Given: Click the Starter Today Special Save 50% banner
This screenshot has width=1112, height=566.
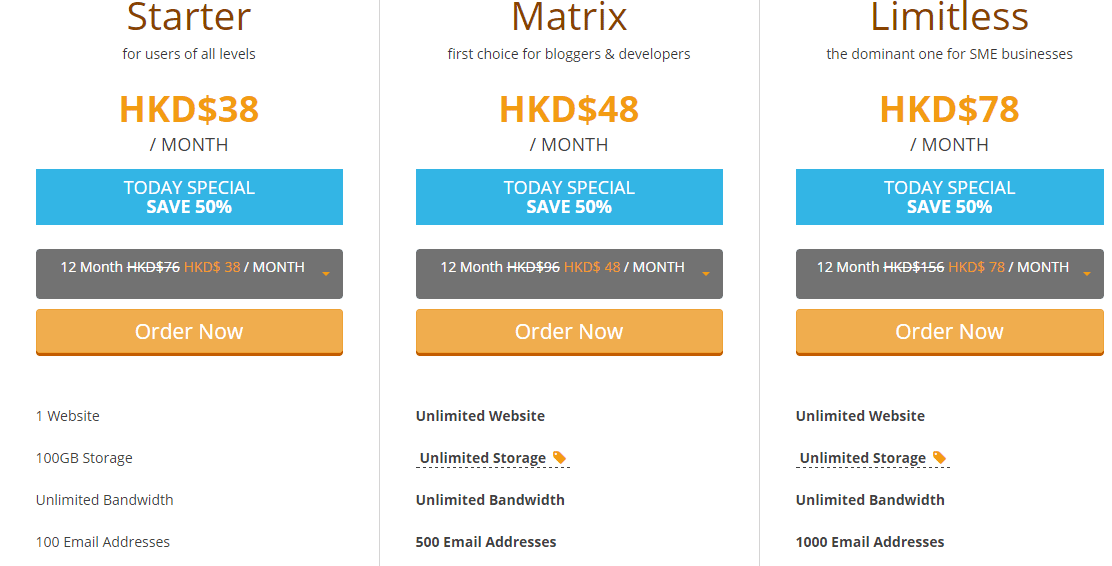Looking at the screenshot, I should pos(189,197).
